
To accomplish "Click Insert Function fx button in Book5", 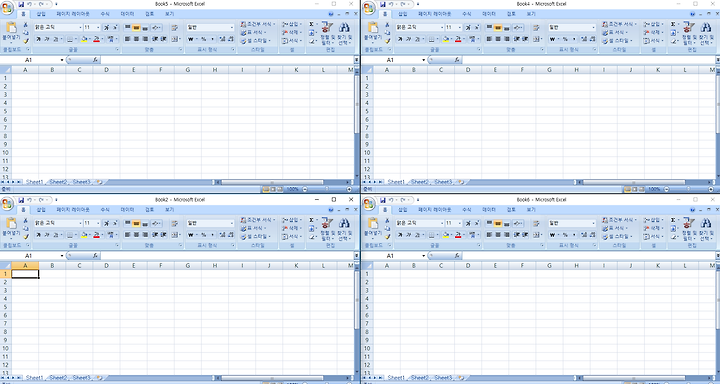I will tap(95, 60).
